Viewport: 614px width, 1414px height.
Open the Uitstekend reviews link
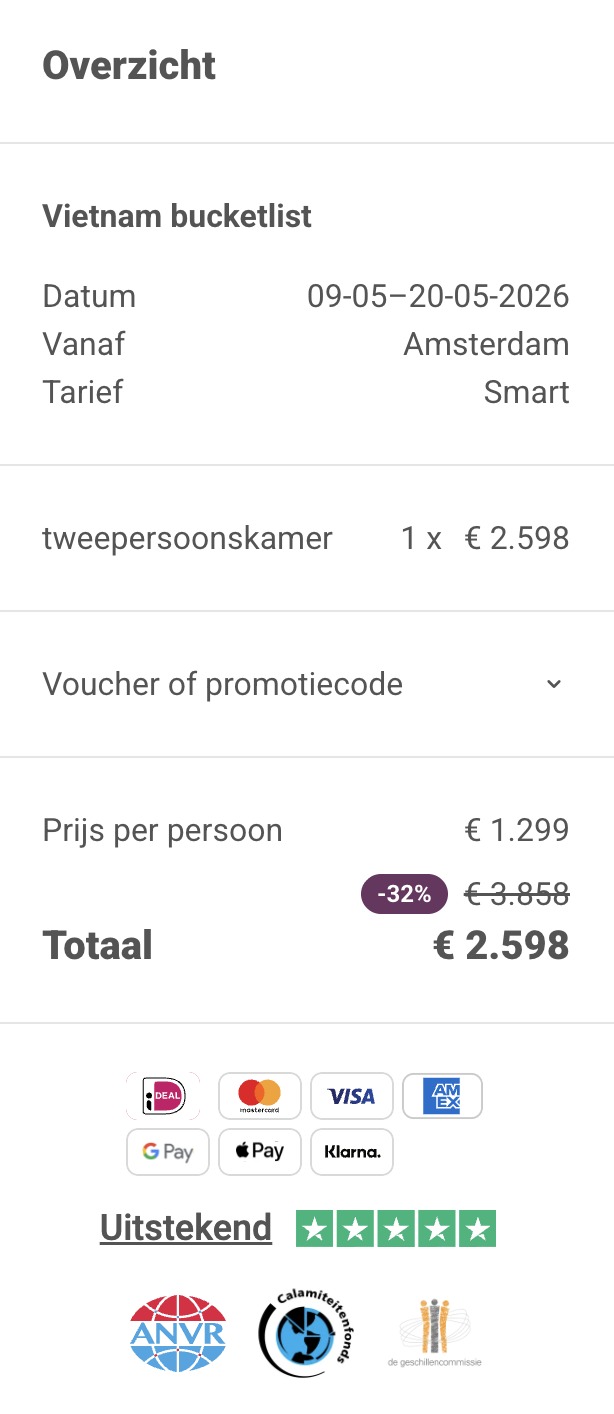coord(186,1227)
